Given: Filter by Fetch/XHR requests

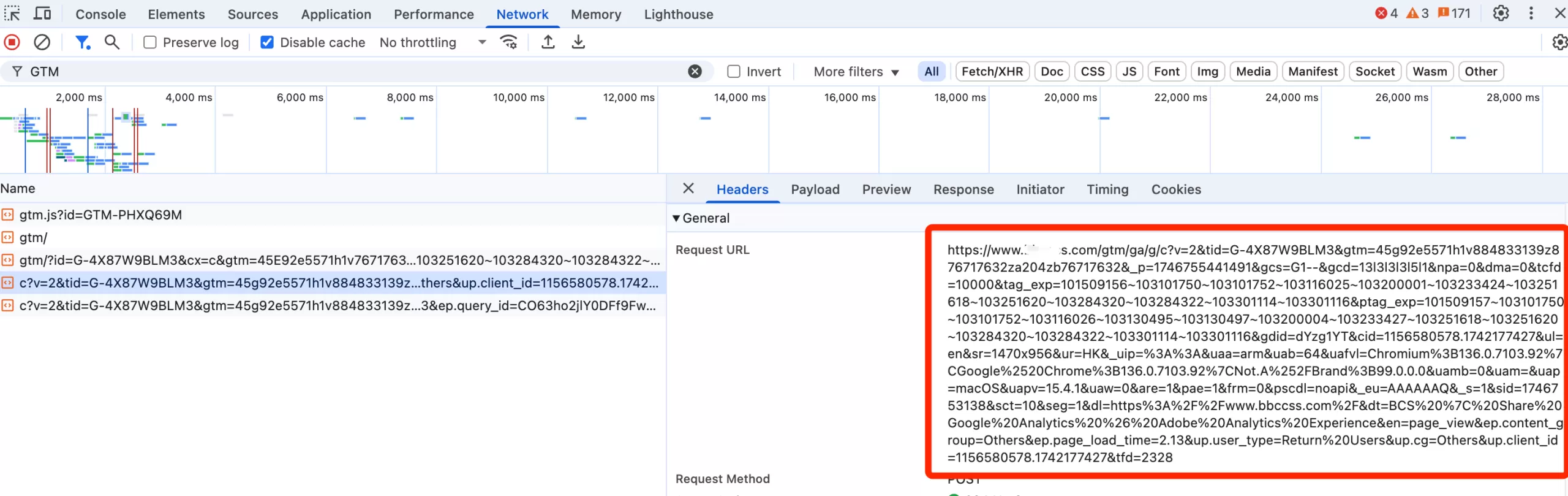Looking at the screenshot, I should 992,71.
